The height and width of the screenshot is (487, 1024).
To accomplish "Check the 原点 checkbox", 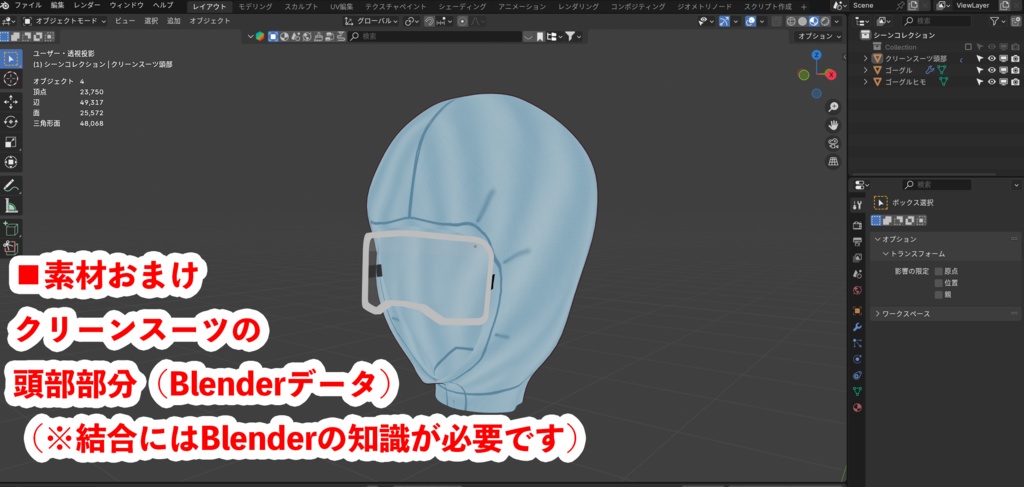I will coord(938,271).
